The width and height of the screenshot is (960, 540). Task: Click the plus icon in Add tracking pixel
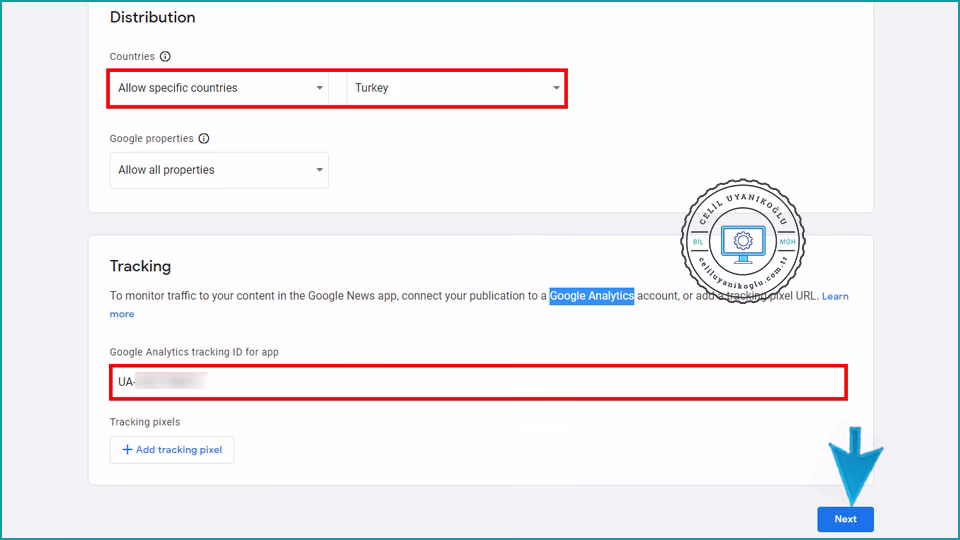127,450
